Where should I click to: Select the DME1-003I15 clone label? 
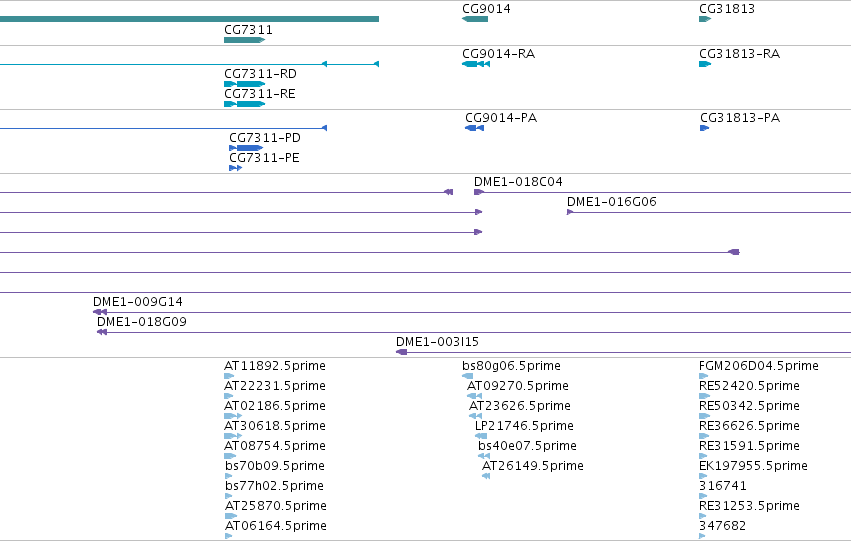point(437,342)
